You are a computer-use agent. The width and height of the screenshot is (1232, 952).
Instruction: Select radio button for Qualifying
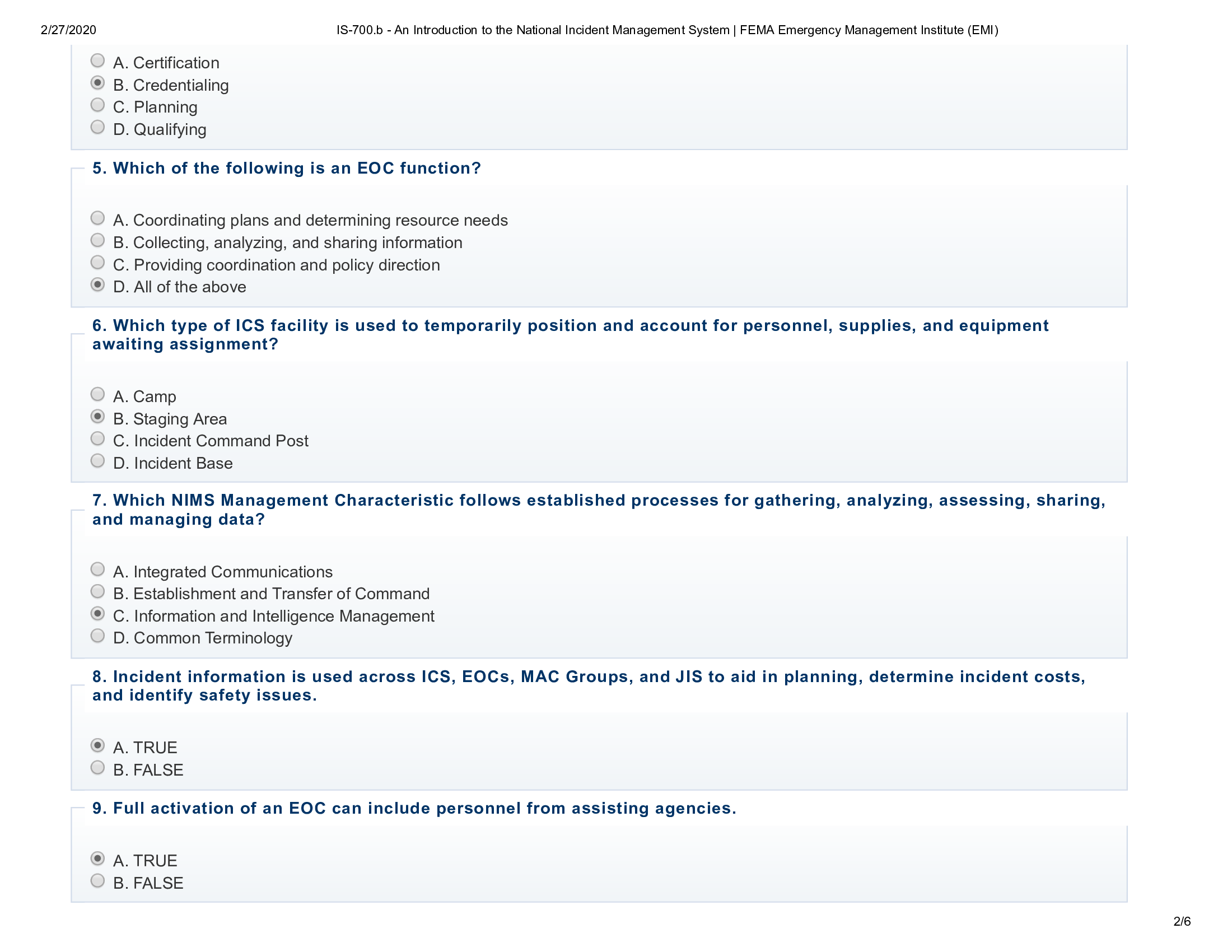[x=97, y=127]
